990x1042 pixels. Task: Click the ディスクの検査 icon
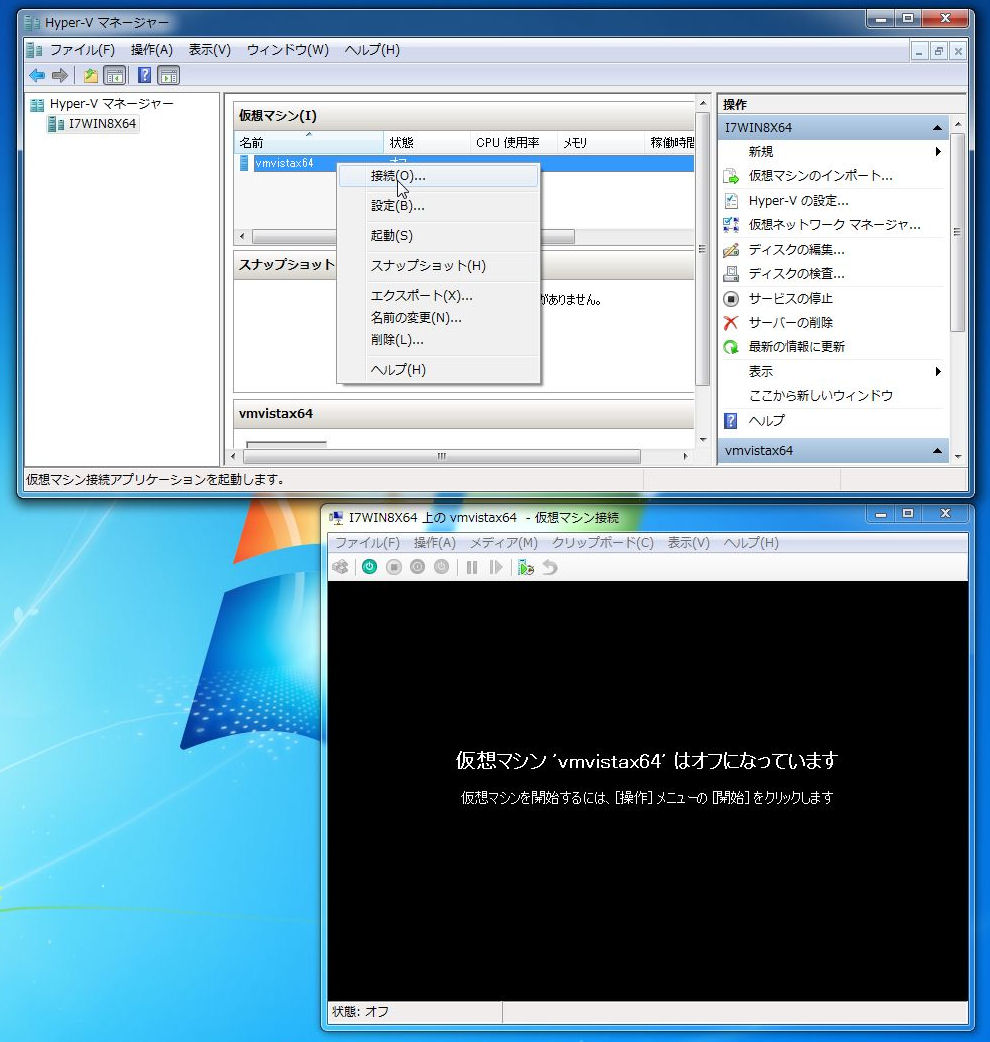pyautogui.click(x=731, y=274)
